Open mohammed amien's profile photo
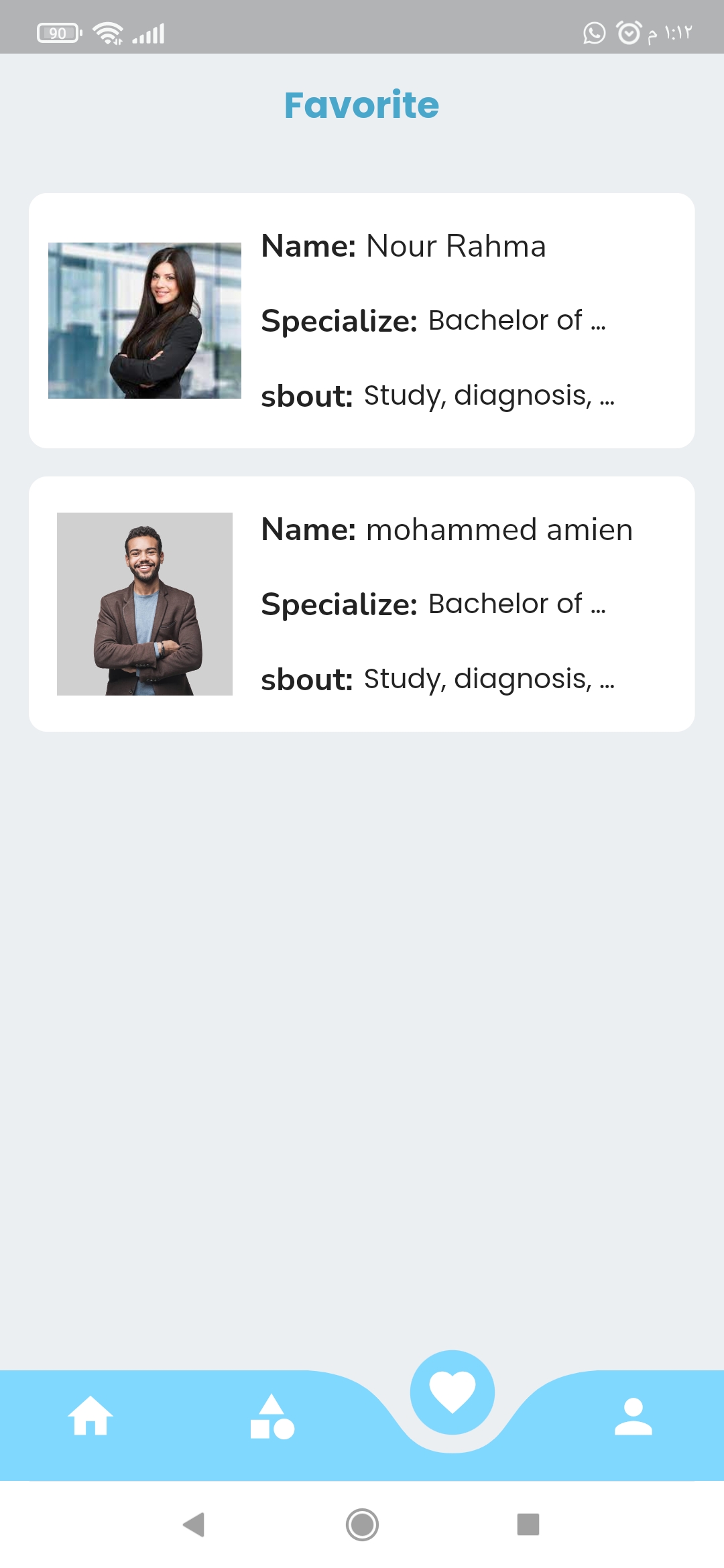 (145, 604)
